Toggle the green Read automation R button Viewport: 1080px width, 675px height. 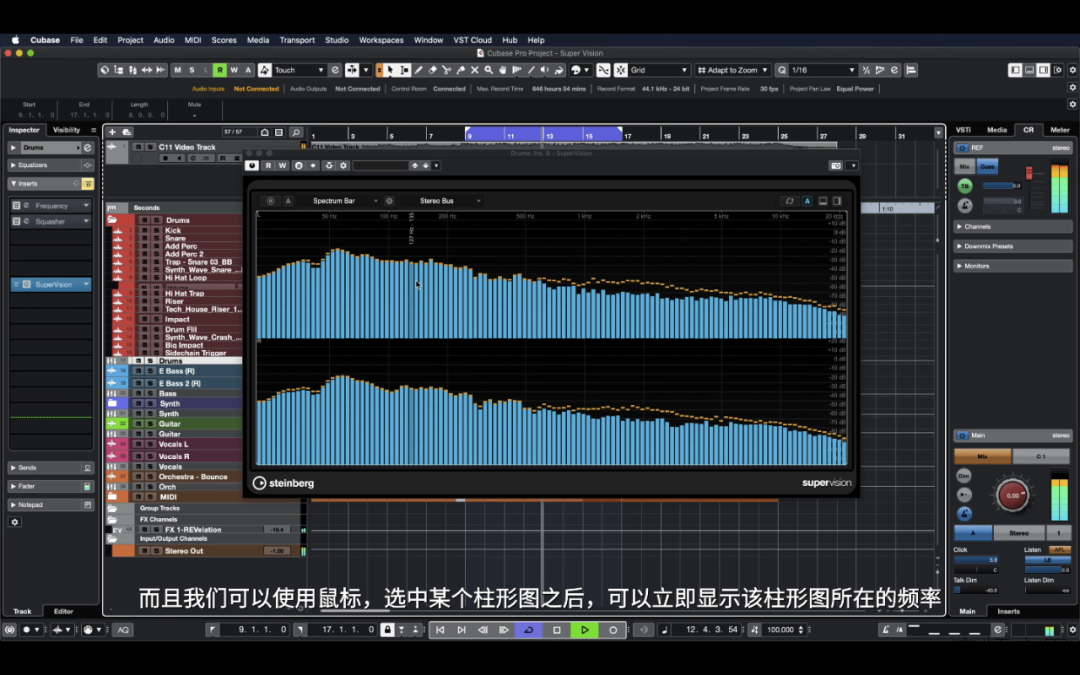click(220, 70)
